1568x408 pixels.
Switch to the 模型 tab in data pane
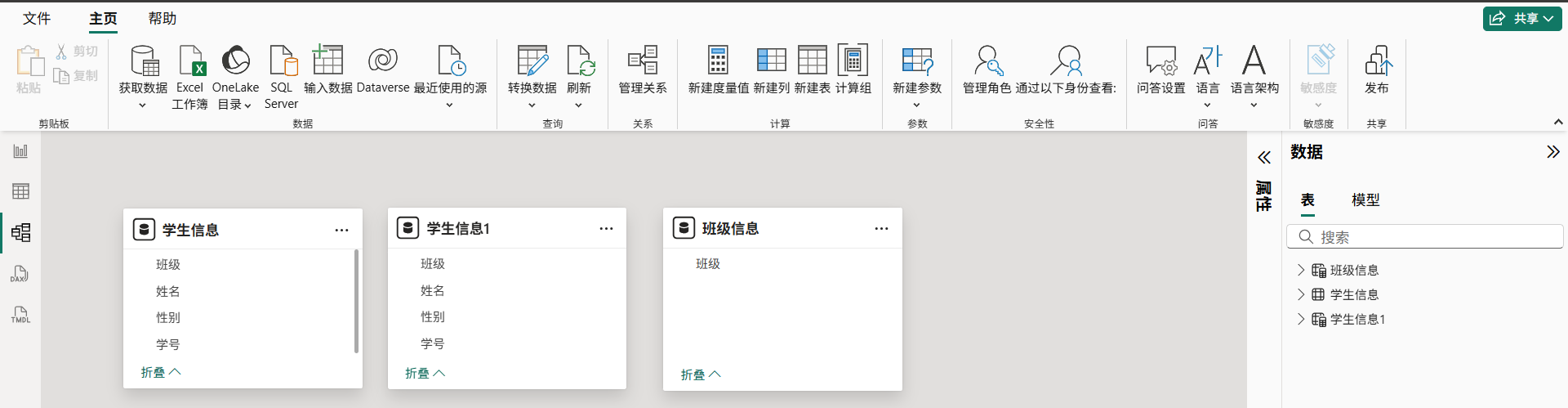click(1365, 200)
